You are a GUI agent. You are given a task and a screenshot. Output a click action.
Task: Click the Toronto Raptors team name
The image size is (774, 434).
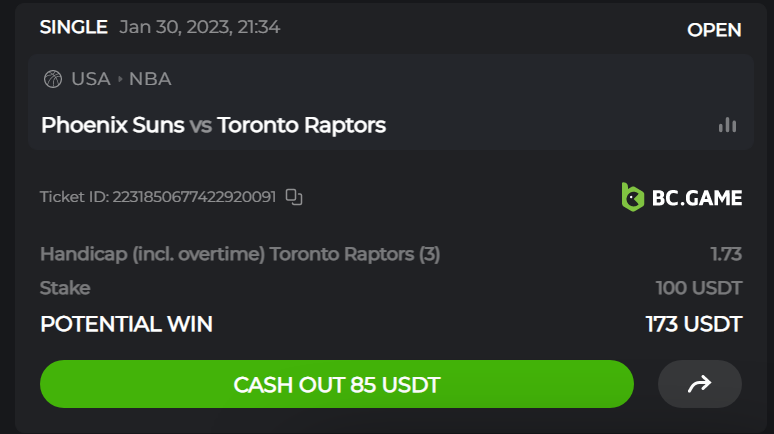[301, 125]
